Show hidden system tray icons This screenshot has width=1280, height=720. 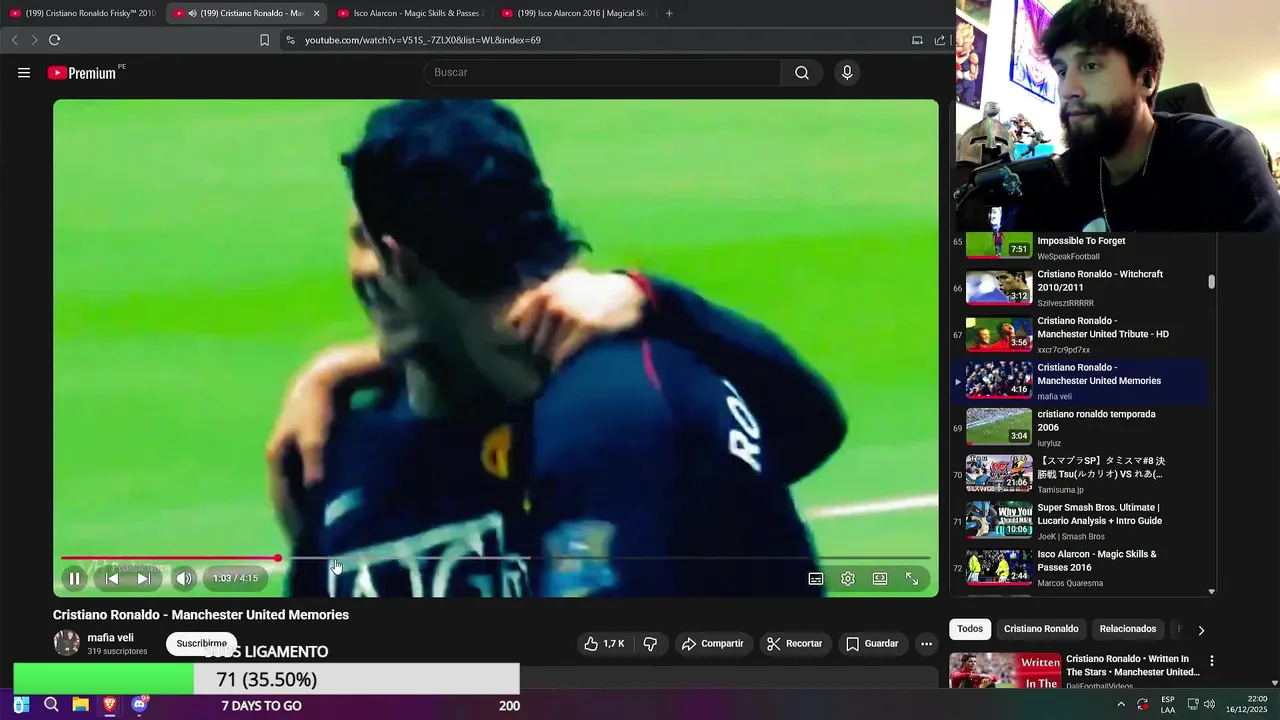(1121, 705)
